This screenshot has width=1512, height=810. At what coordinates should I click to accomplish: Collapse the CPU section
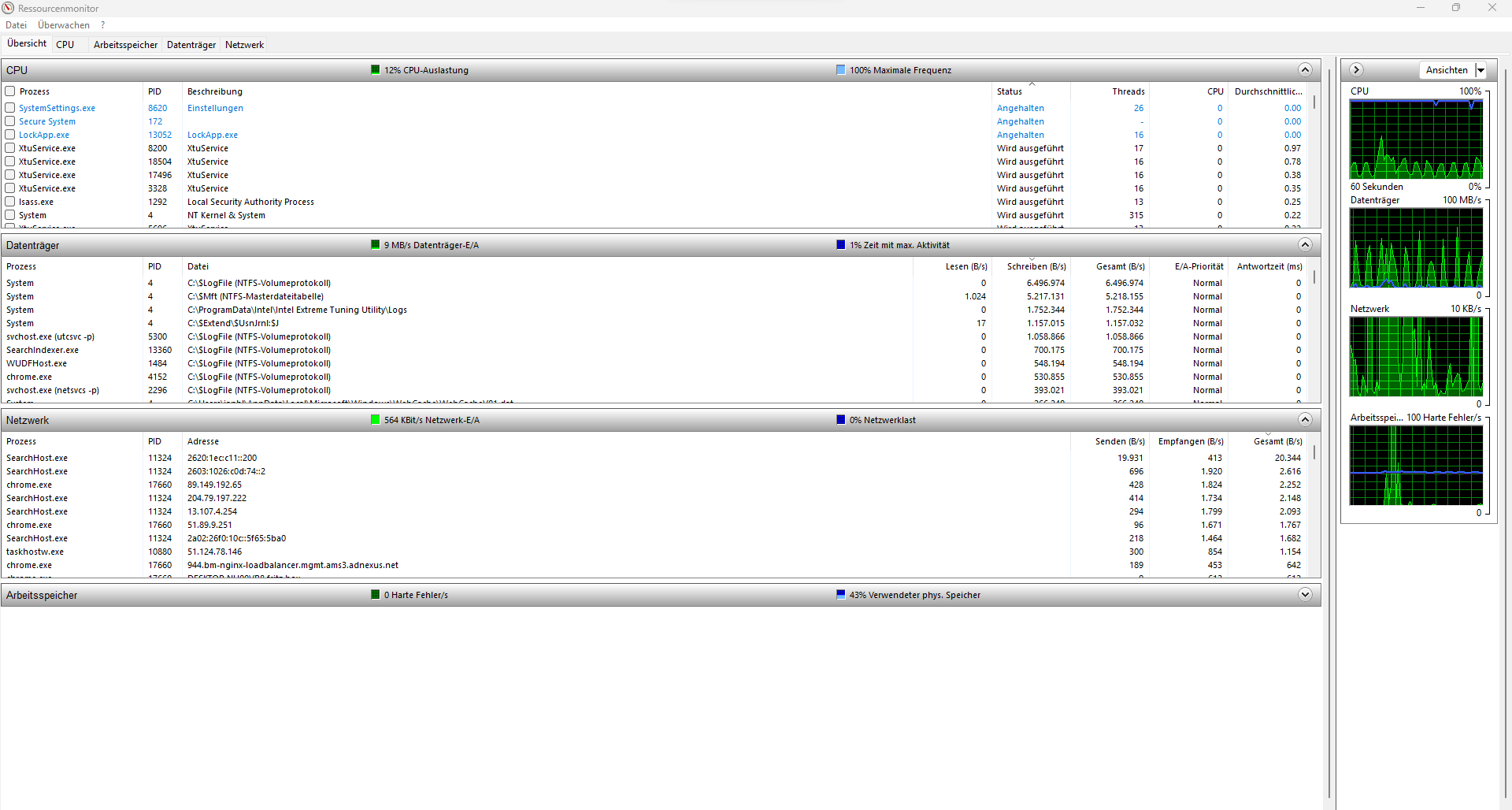1305,70
